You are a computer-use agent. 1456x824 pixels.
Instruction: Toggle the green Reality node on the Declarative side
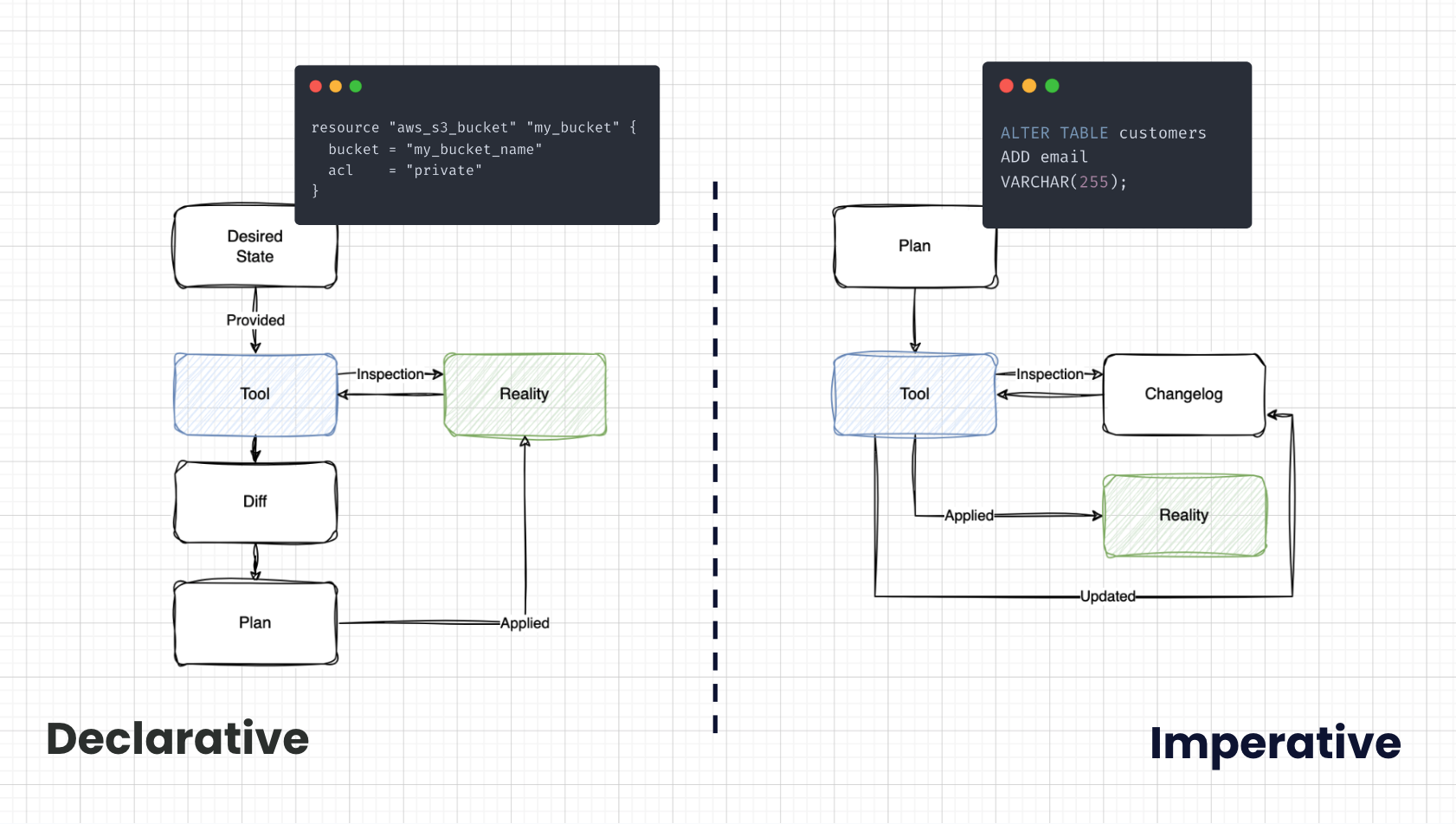[x=524, y=394]
